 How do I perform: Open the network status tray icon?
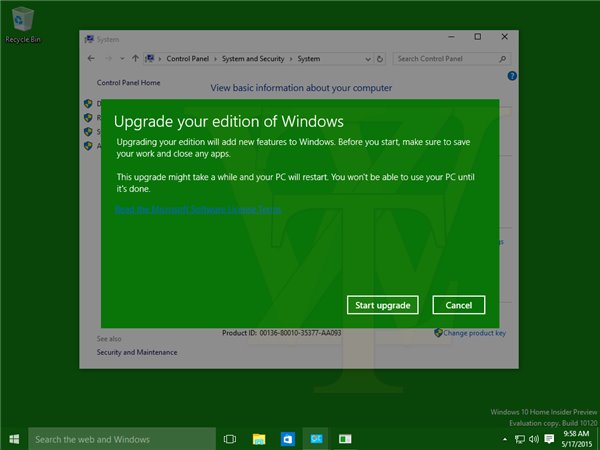pyautogui.click(x=517, y=439)
